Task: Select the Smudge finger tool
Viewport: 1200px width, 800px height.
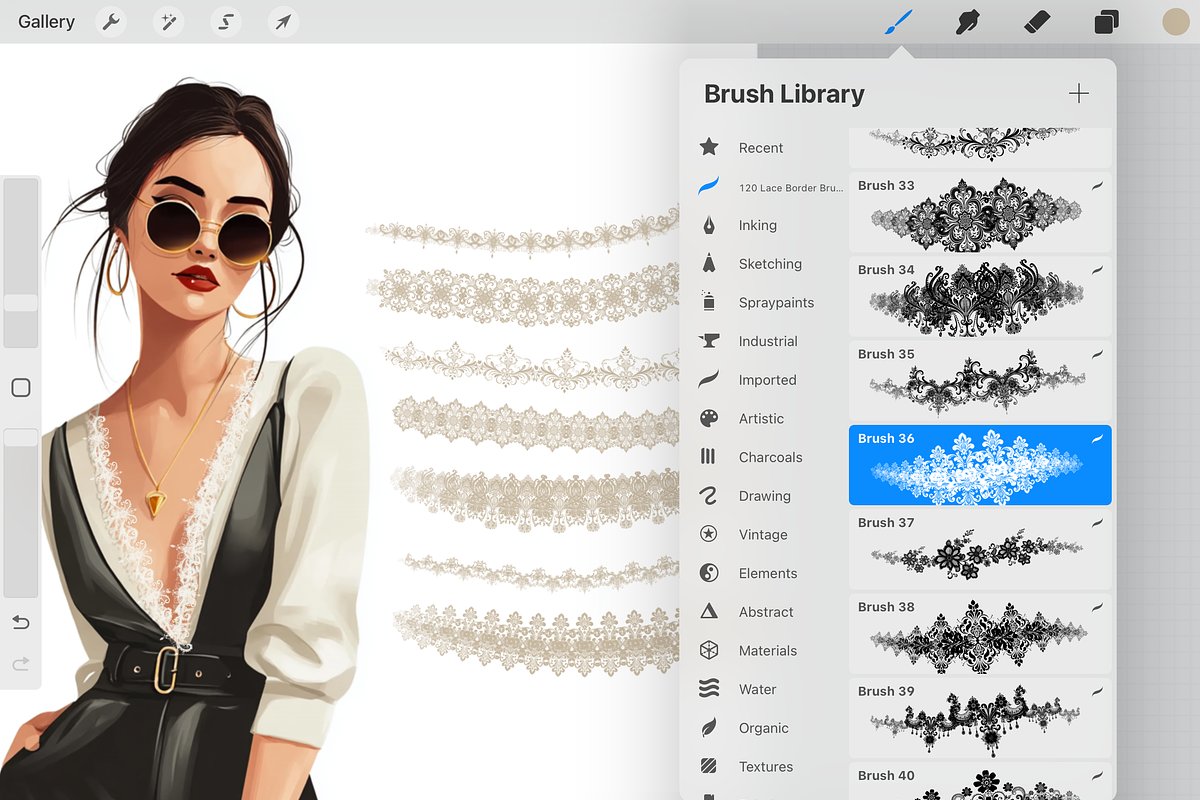Action: click(967, 22)
